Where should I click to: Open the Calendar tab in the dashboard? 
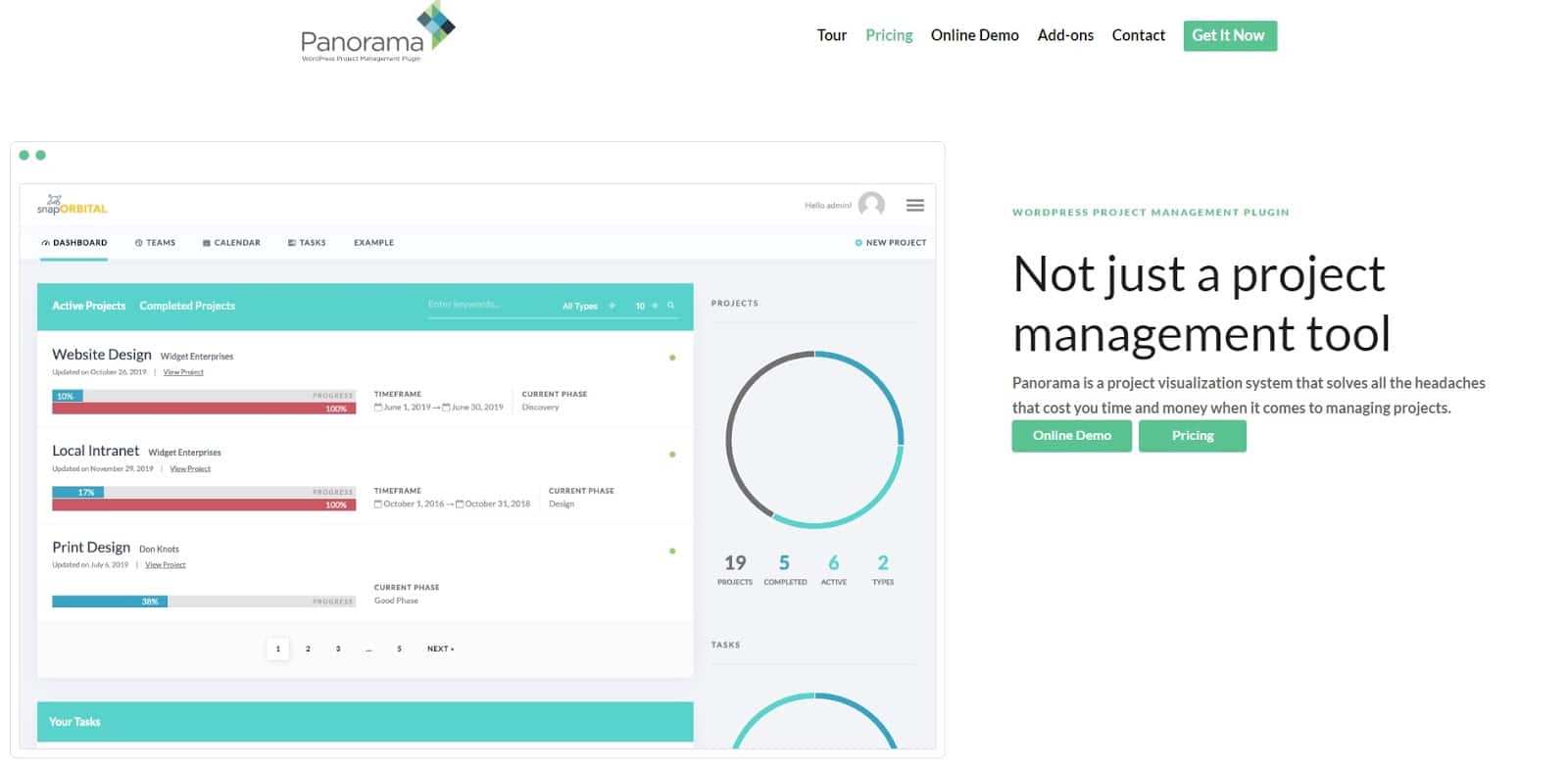[x=231, y=243]
